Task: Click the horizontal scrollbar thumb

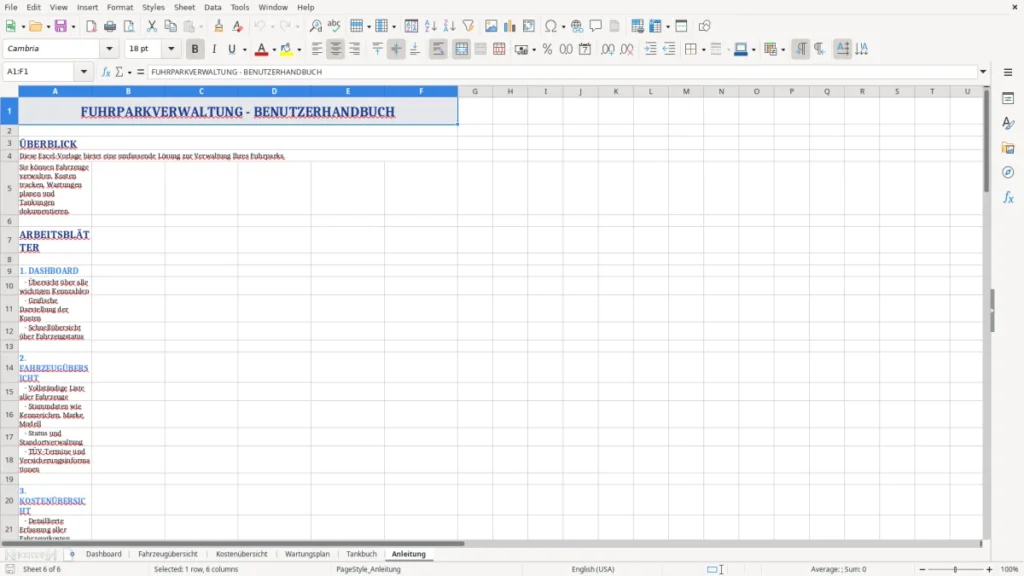Action: pyautogui.click(x=234, y=543)
